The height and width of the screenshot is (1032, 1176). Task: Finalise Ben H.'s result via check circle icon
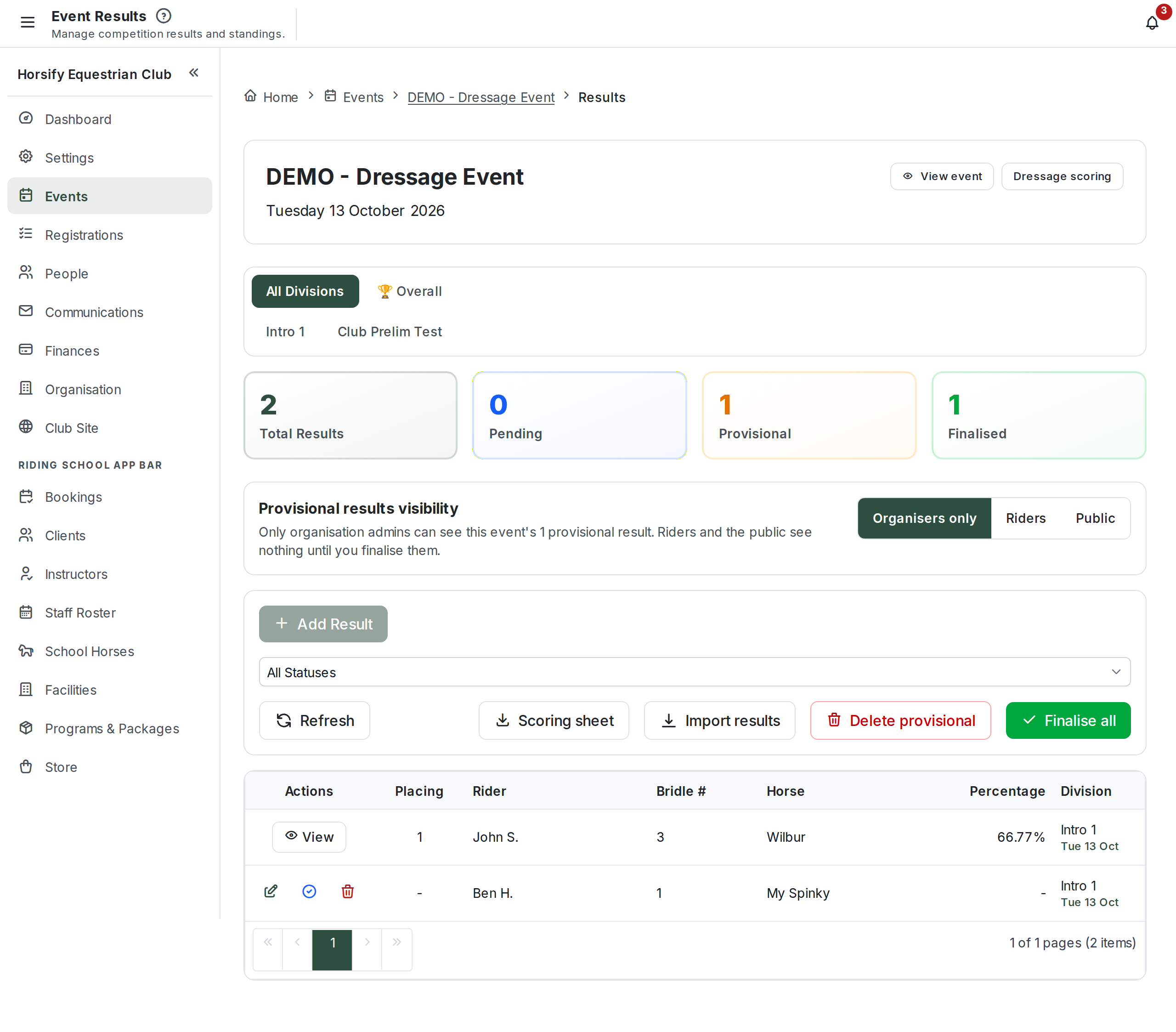click(309, 891)
